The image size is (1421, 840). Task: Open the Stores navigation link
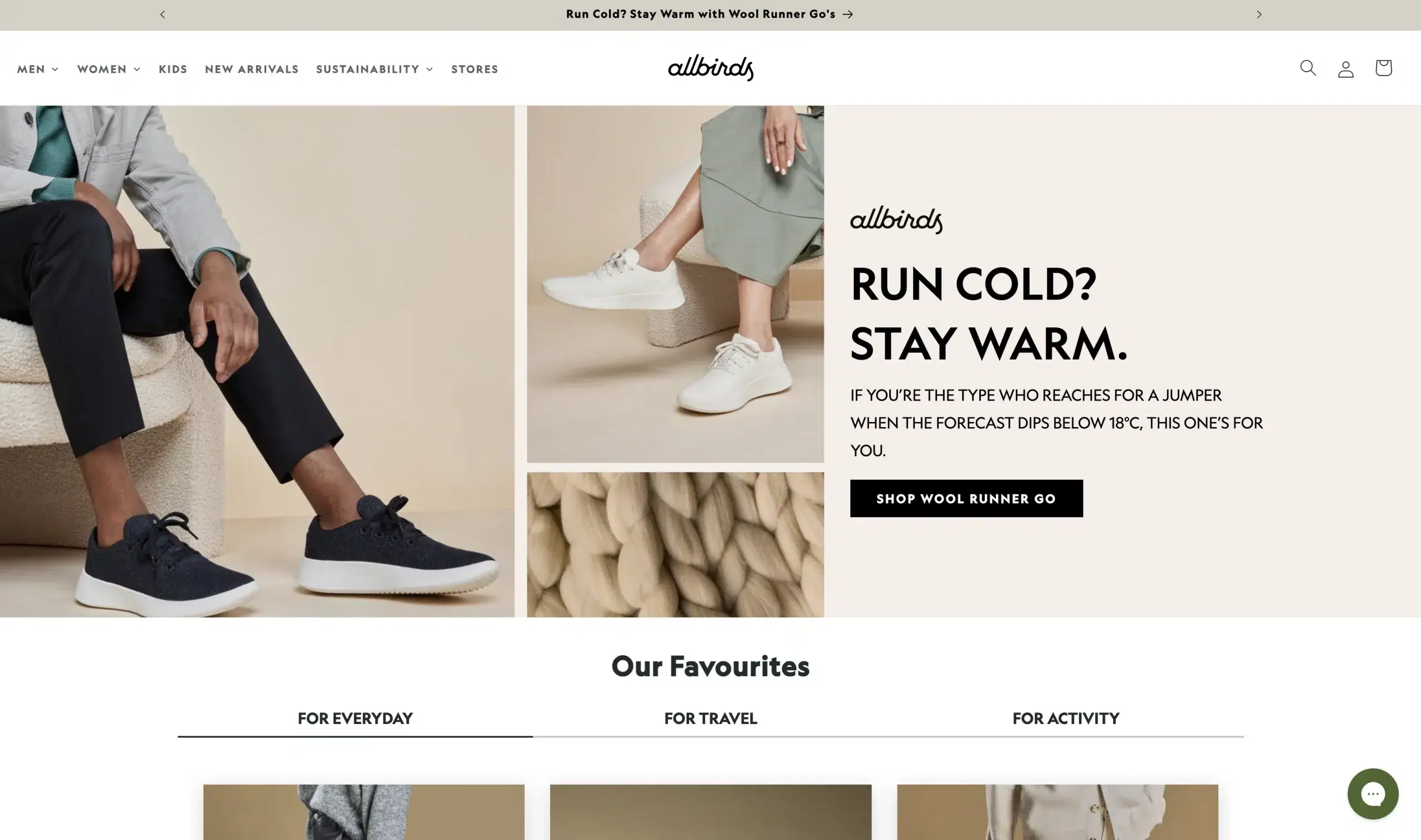475,69
